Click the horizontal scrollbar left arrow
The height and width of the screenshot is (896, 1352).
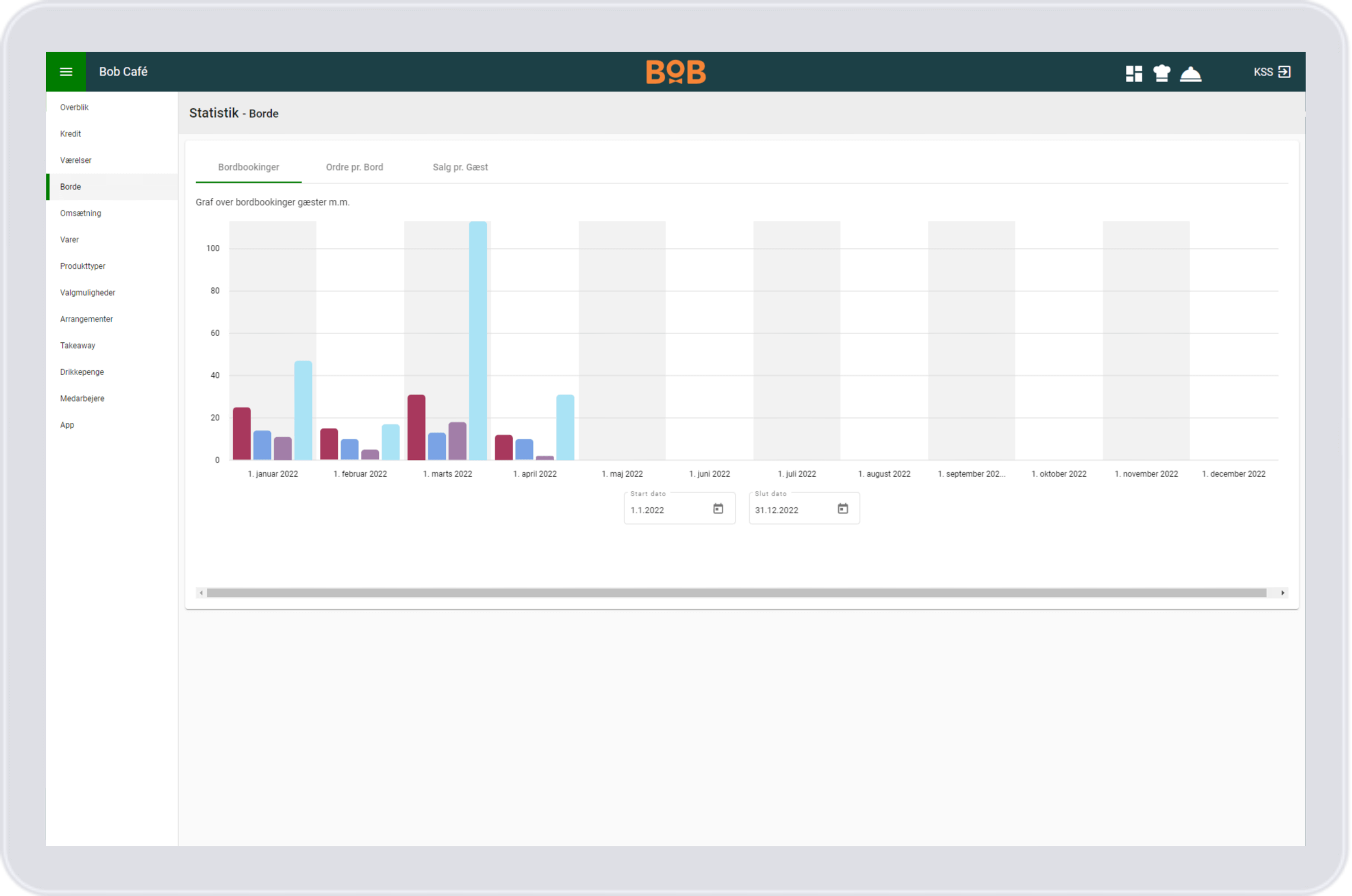(201, 593)
